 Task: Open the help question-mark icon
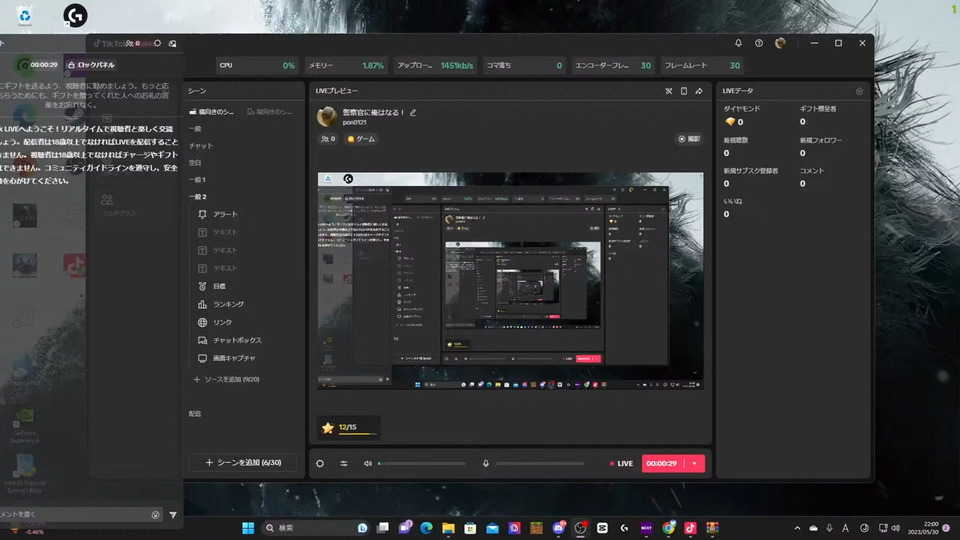click(759, 43)
